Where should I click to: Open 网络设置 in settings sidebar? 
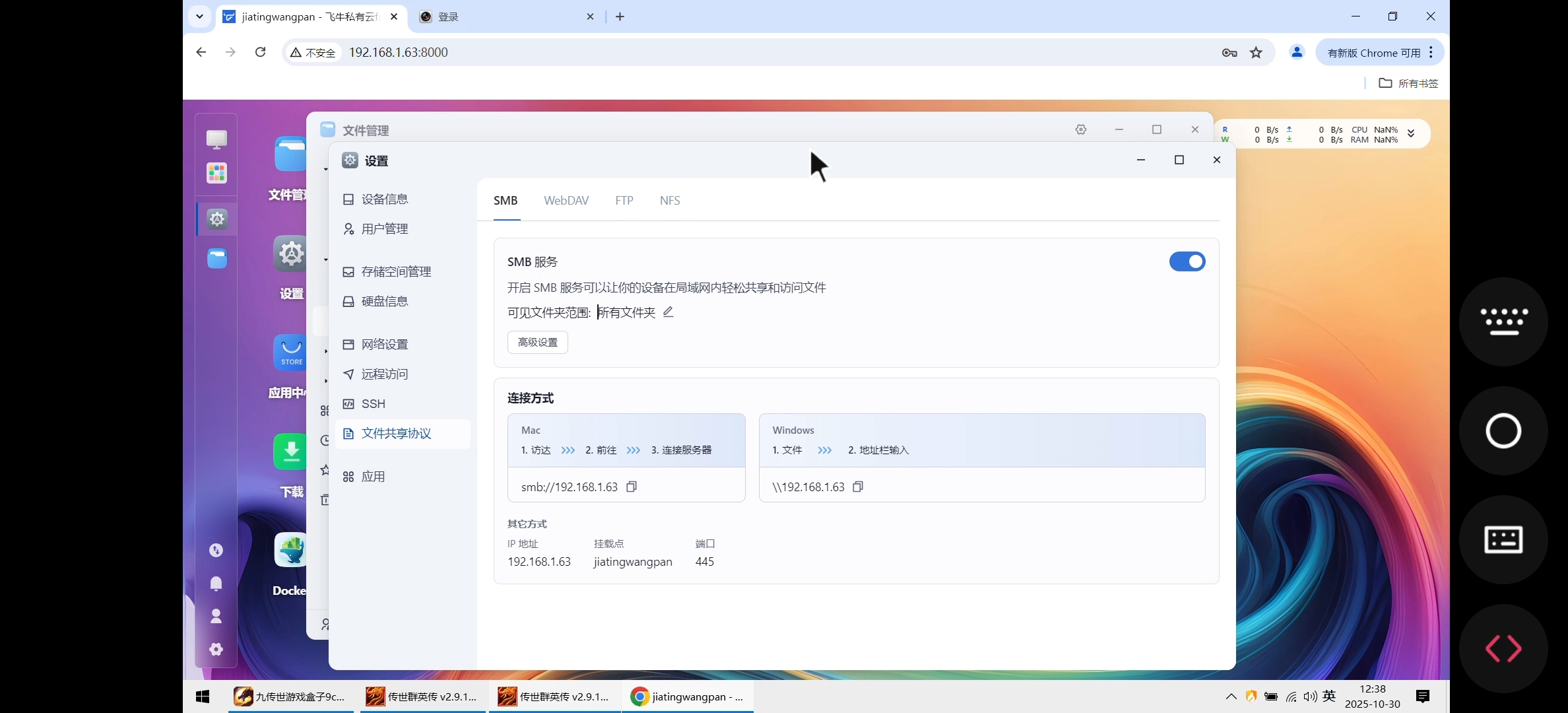[385, 344]
